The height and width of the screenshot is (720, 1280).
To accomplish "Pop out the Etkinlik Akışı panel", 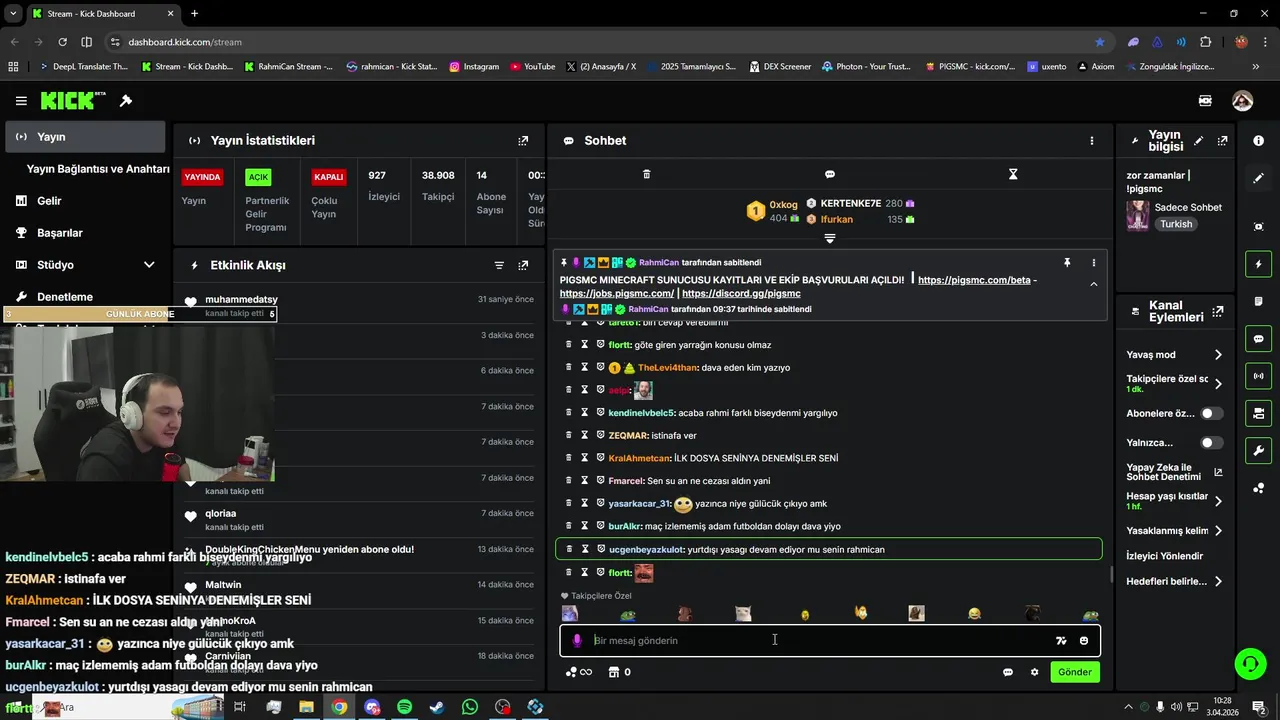I will click(x=523, y=265).
